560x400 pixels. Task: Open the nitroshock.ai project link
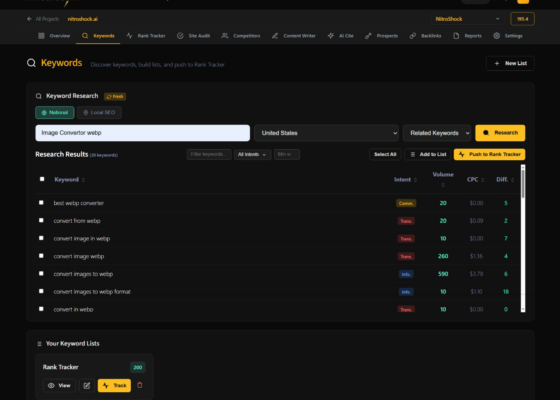pos(82,19)
